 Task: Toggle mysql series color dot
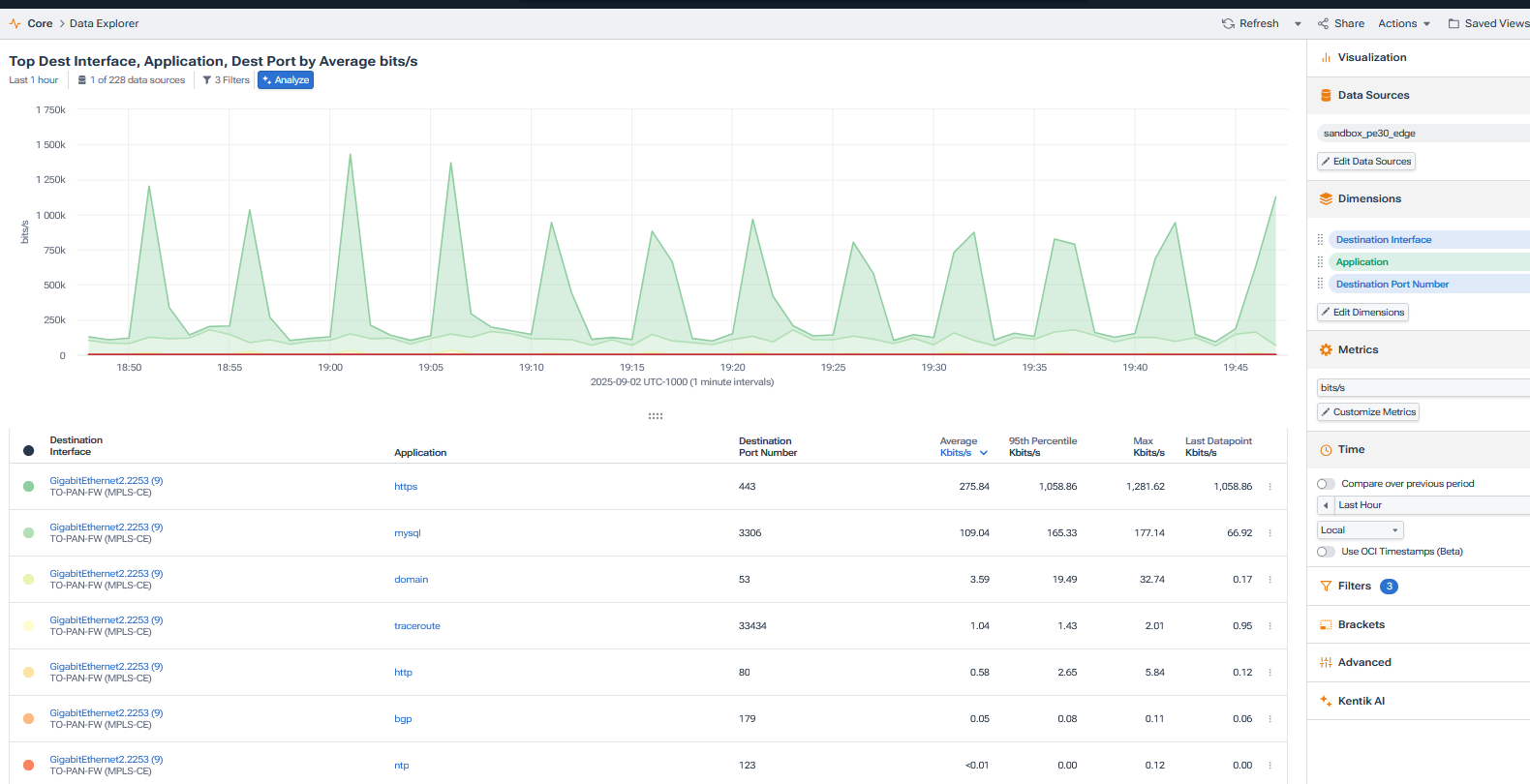[x=28, y=533]
